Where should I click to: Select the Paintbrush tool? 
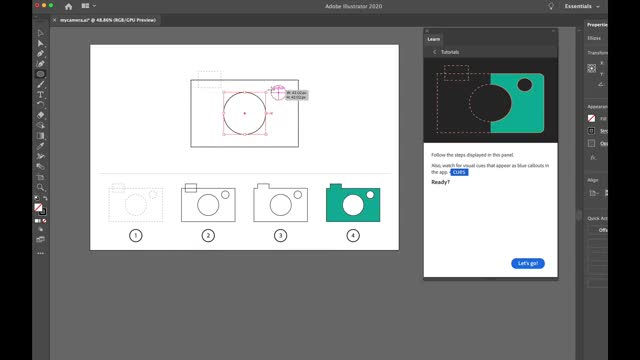tap(40, 84)
